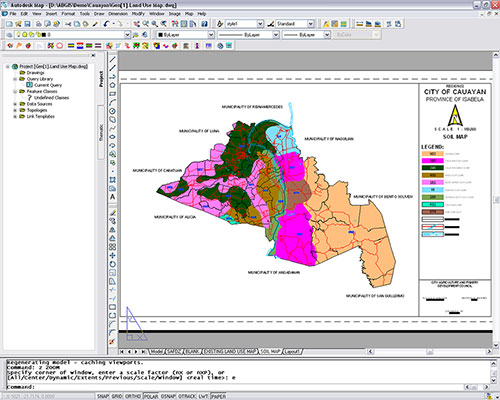Image resolution: width=500 pixels, height=400 pixels.
Task: Switch to the EXISTING LAND USE MAP tab
Action: coord(231,352)
